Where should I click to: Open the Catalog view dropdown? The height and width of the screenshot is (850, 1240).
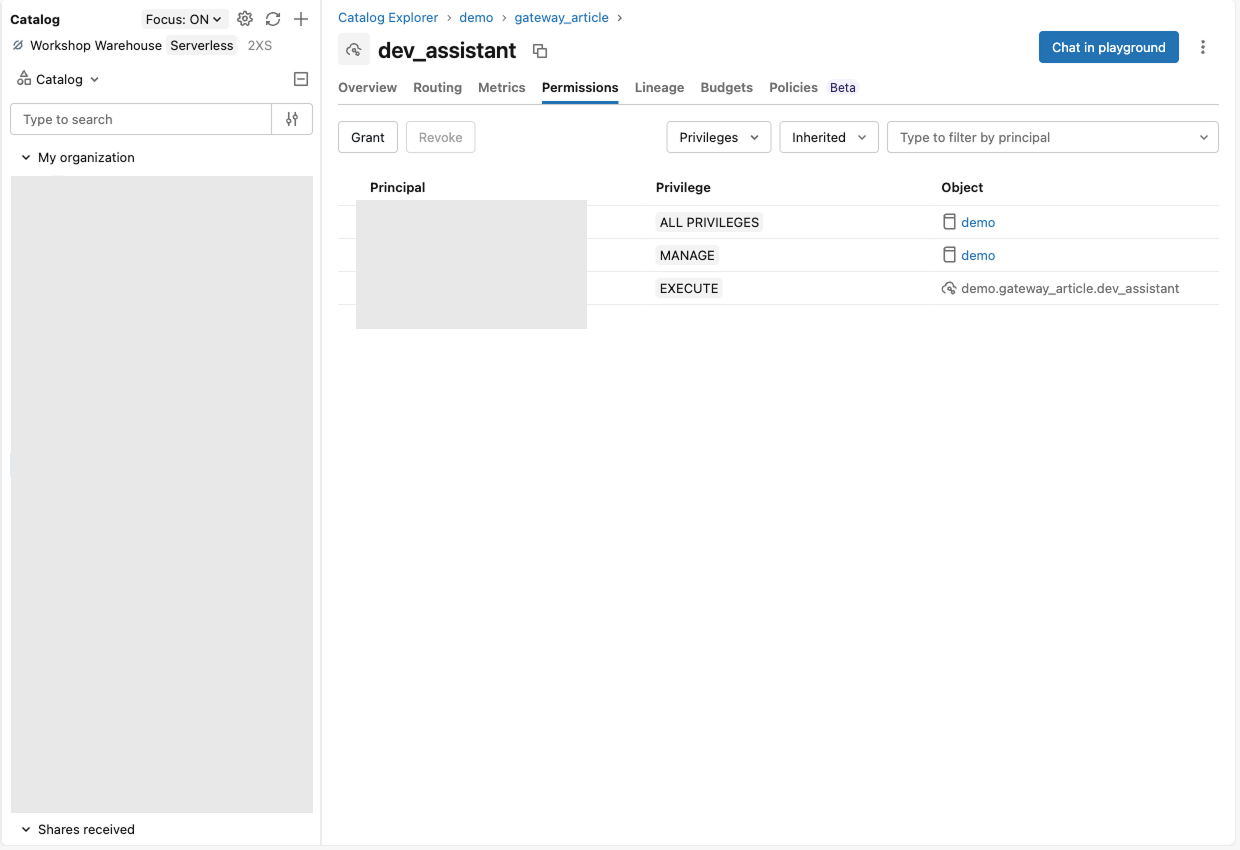point(59,79)
